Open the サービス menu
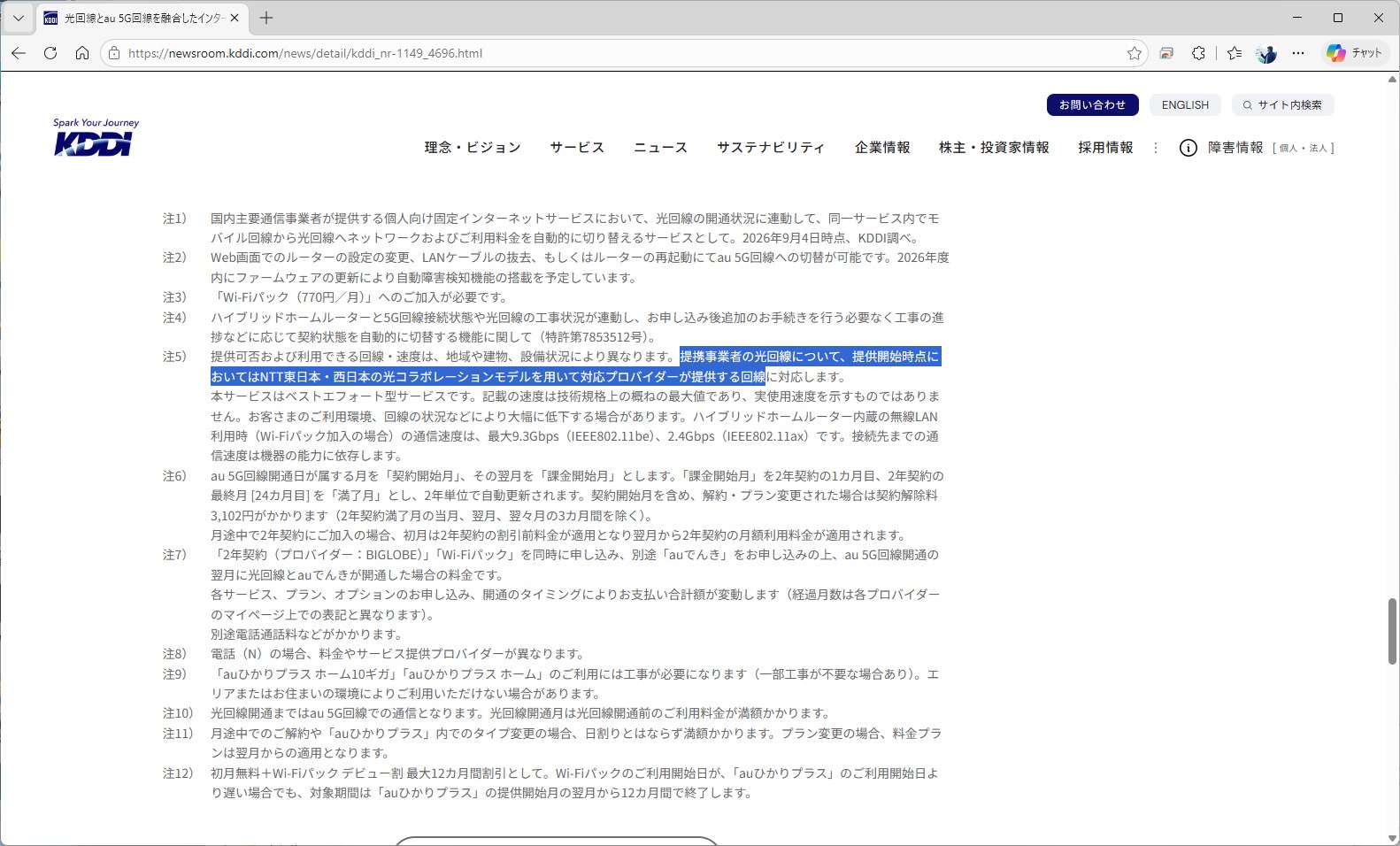The image size is (1400, 846). pyautogui.click(x=577, y=148)
